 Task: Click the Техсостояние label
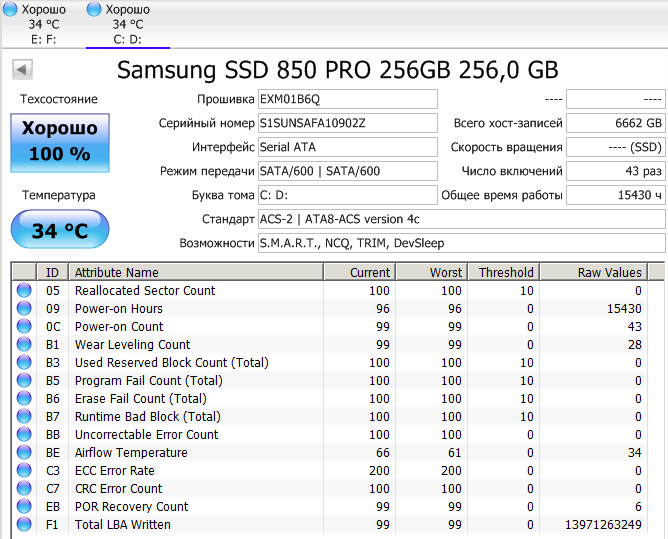(59, 99)
